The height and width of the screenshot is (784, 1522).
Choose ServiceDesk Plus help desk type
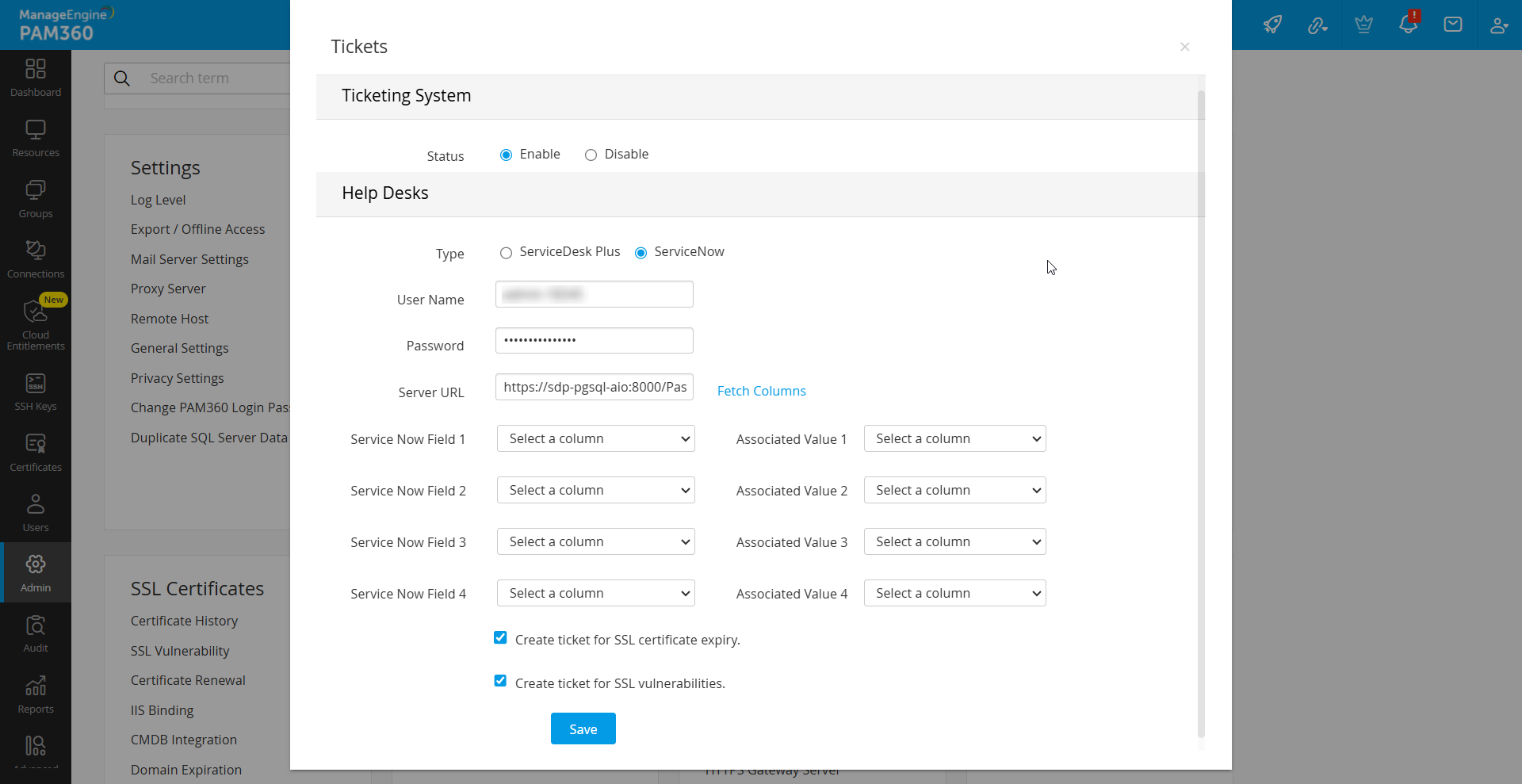(x=506, y=253)
